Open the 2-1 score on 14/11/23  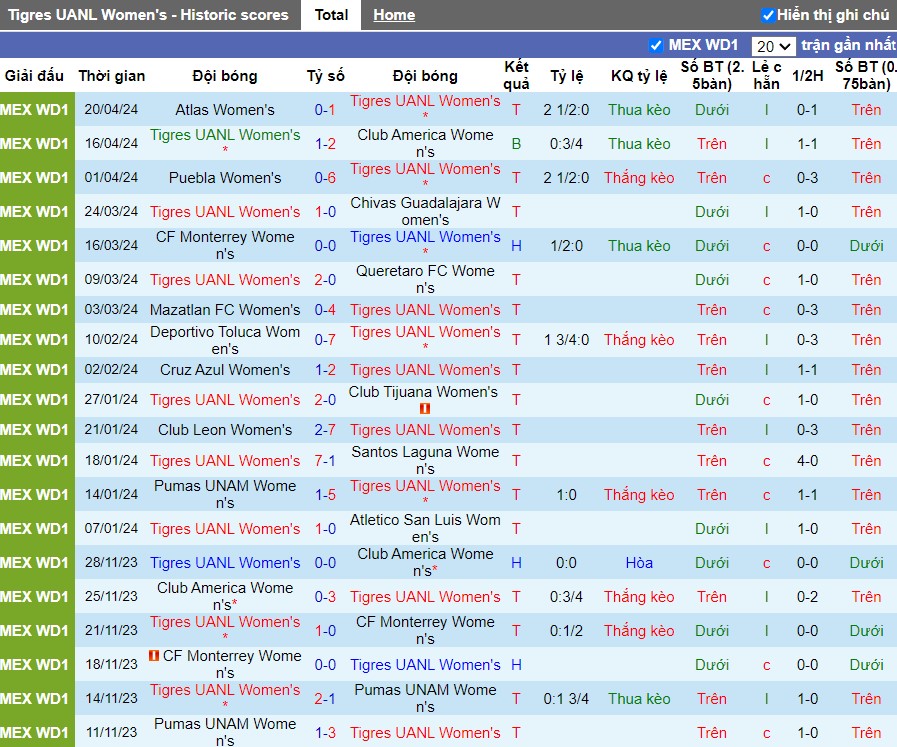click(x=325, y=698)
